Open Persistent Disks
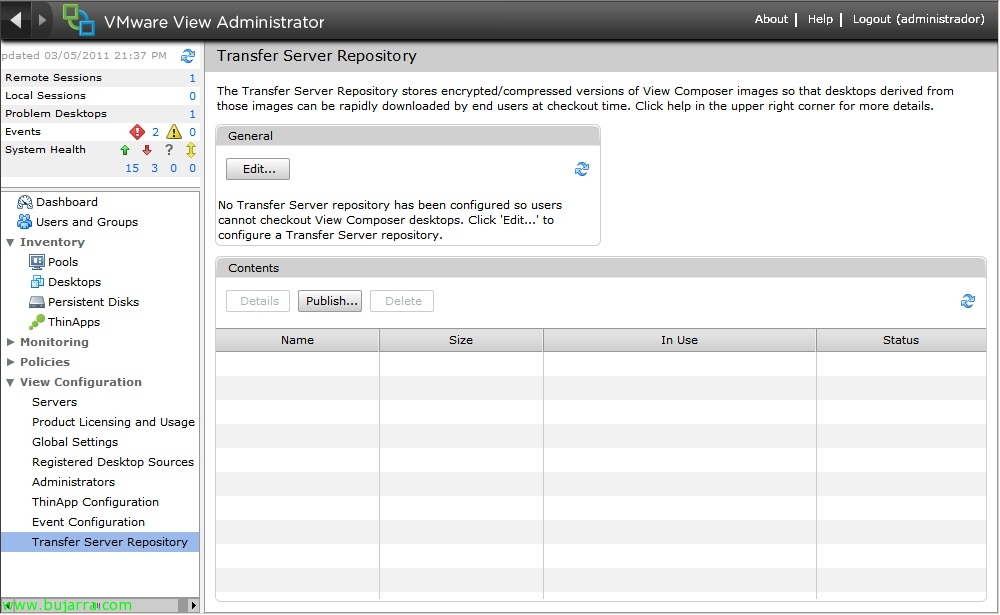Image resolution: width=1000 pixels, height=615 pixels. tap(94, 302)
